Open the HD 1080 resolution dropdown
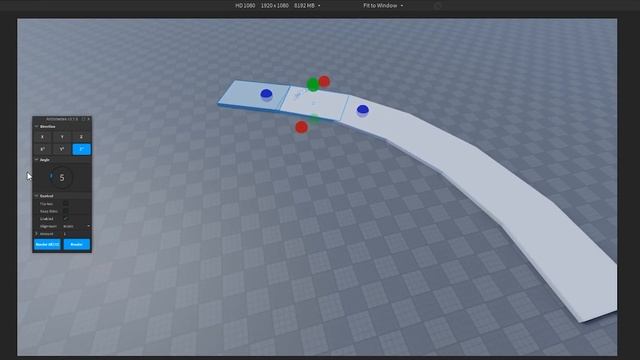The width and height of the screenshot is (640, 360). pyautogui.click(x=278, y=6)
